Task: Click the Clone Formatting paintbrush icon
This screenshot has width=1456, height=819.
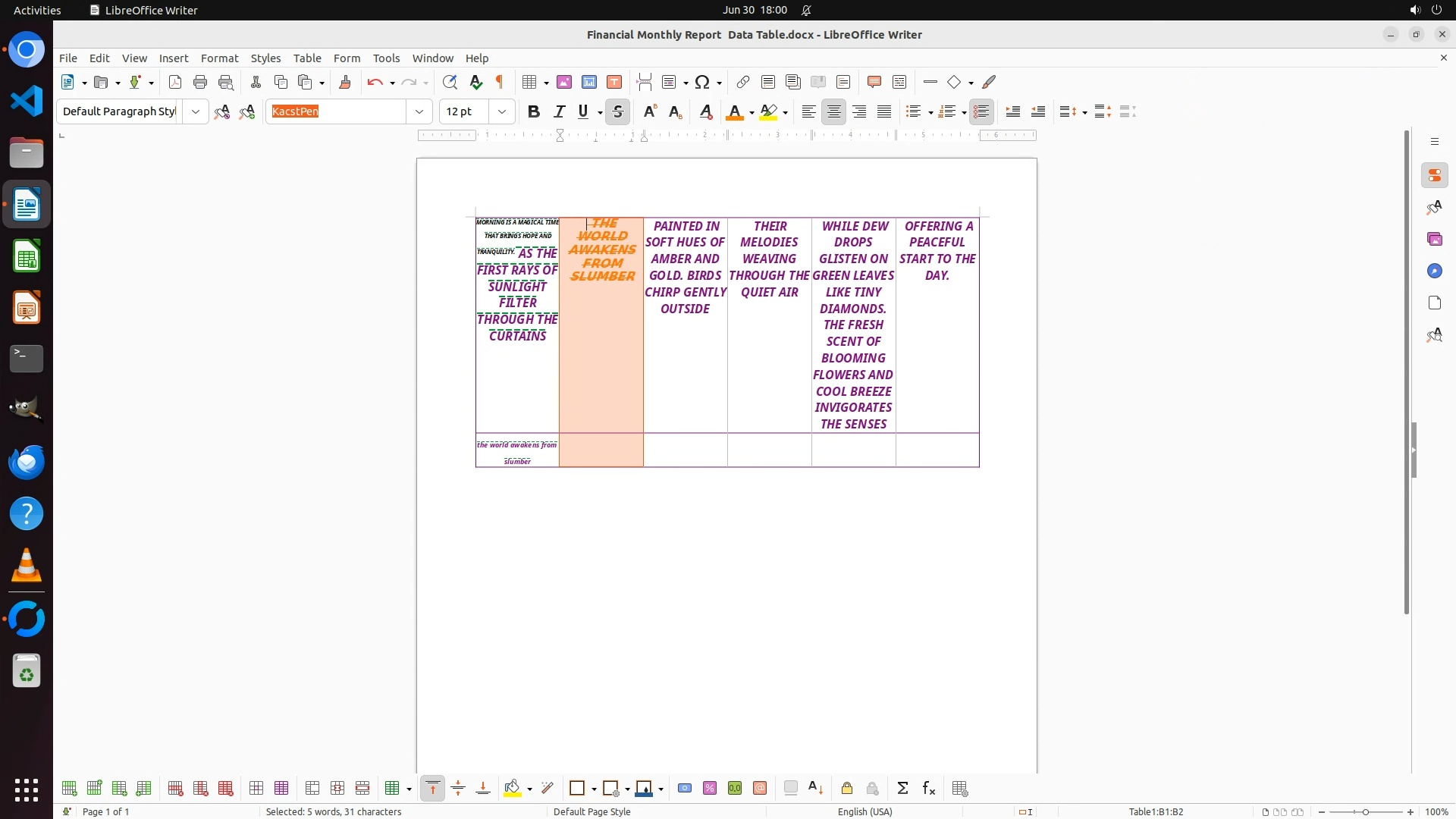Action: (x=345, y=82)
